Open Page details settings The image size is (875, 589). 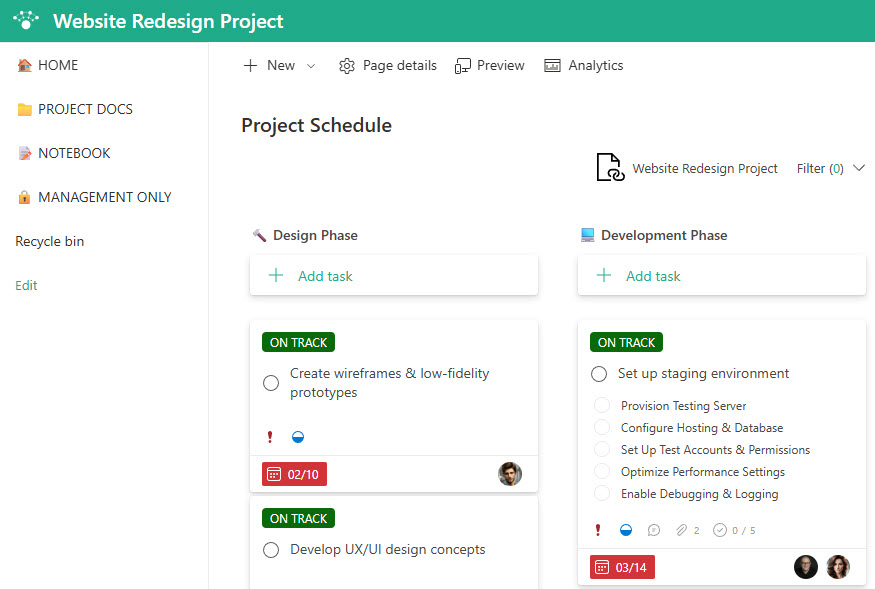[x=387, y=65]
